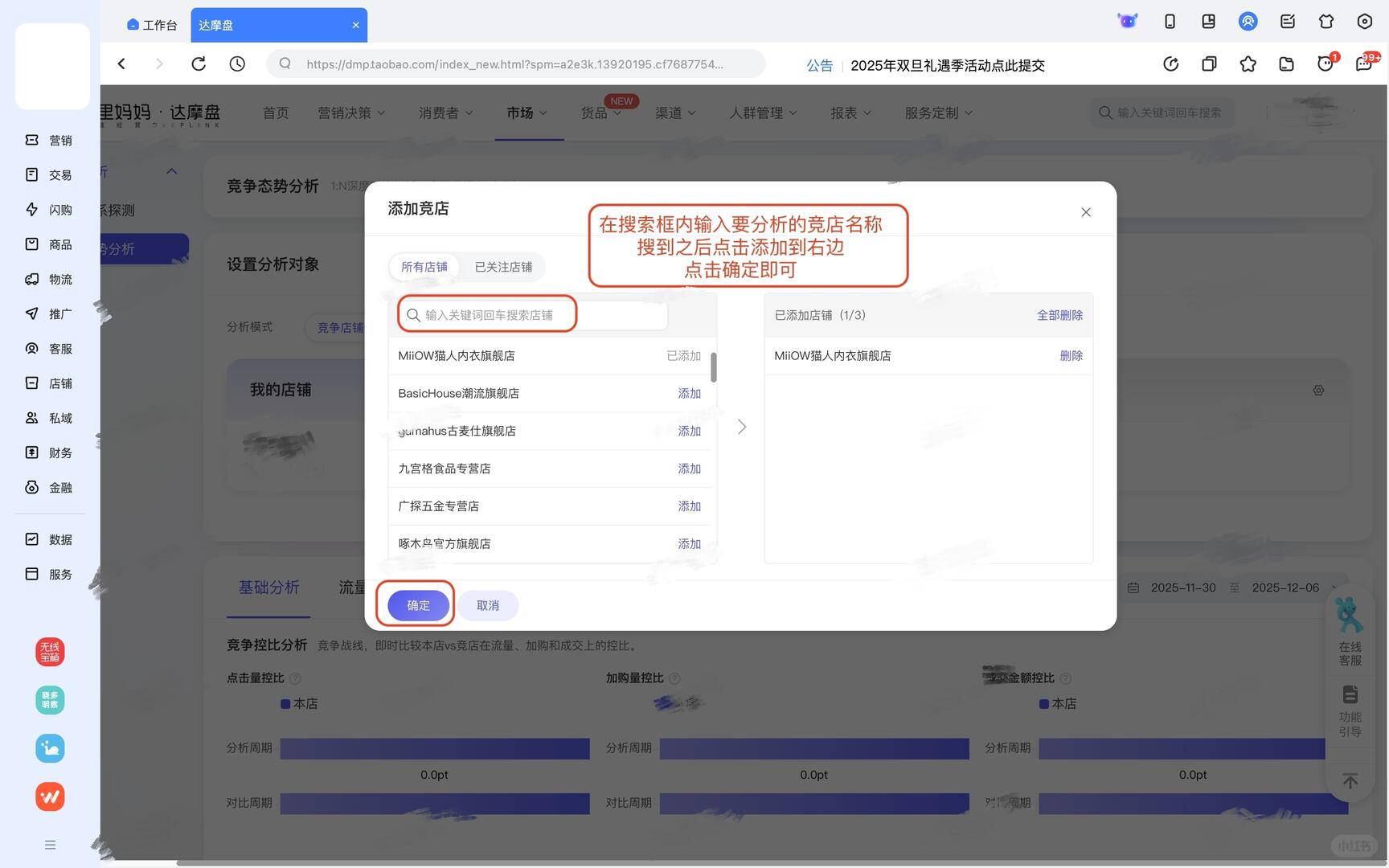The image size is (1389, 868).
Task: Expand the 渠道 menu
Action: point(675,113)
